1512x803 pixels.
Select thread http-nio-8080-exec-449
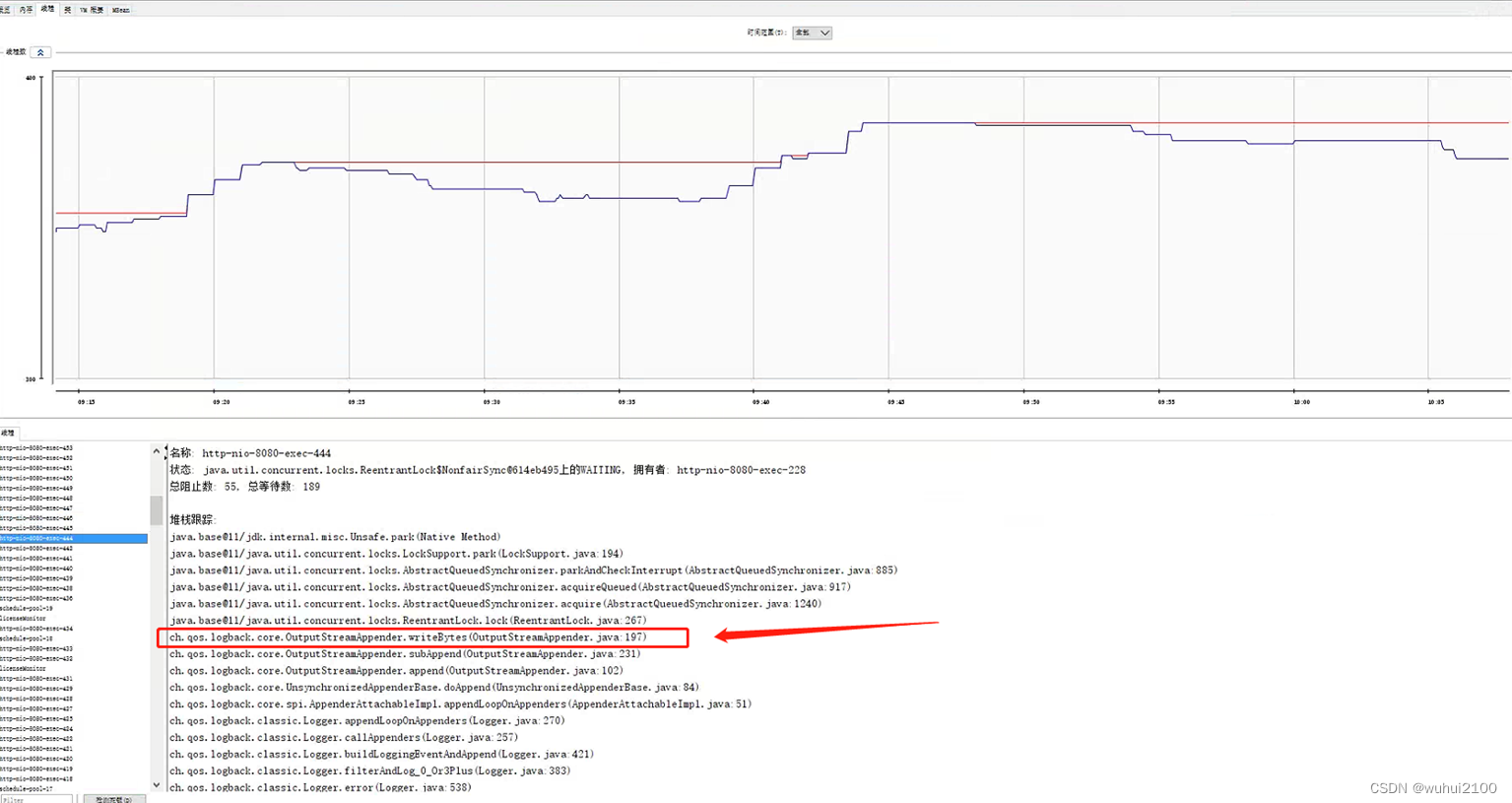pos(36,488)
